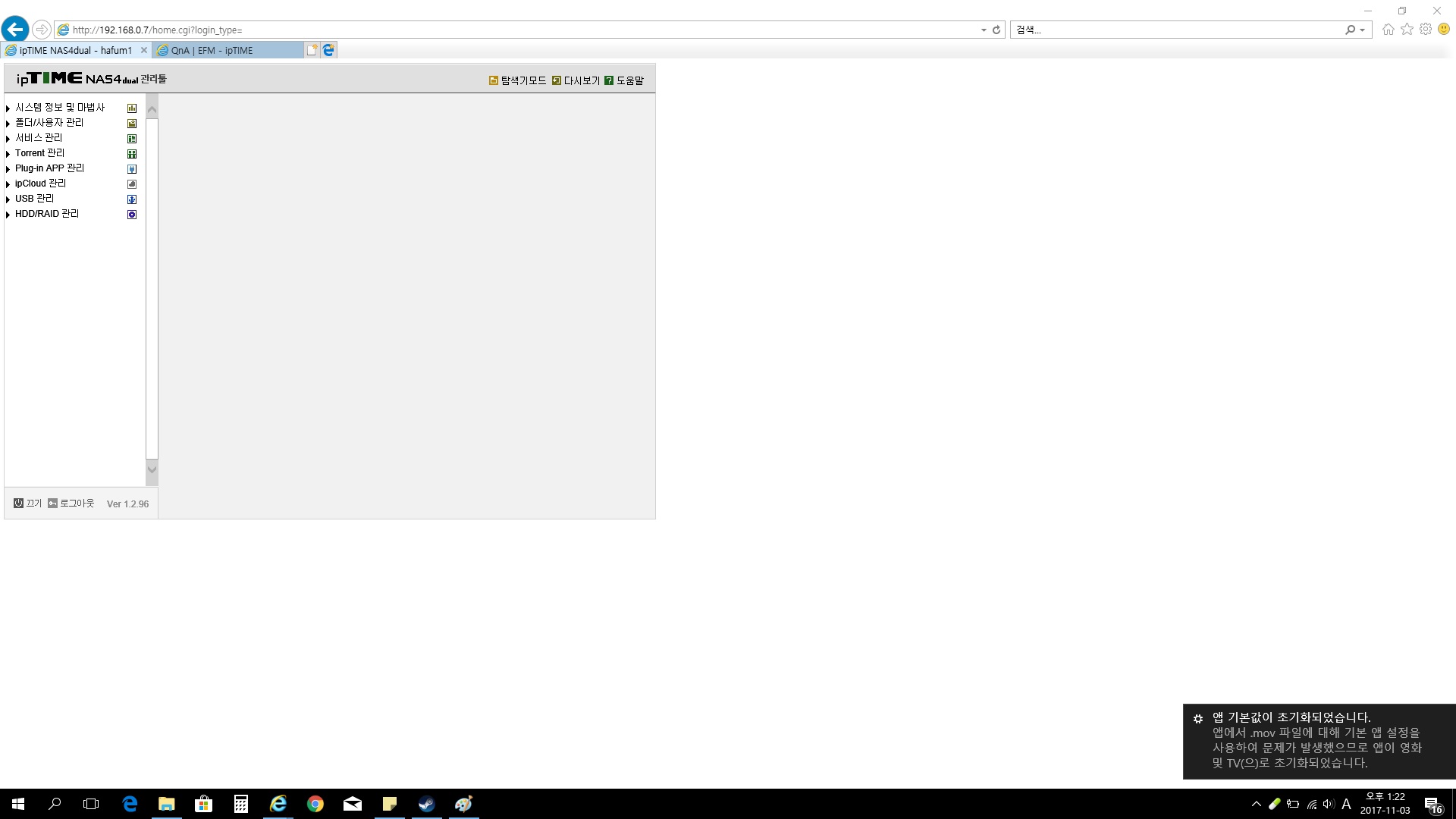Open the Action Center notification icon
The image size is (1456, 819).
(x=1432, y=805)
